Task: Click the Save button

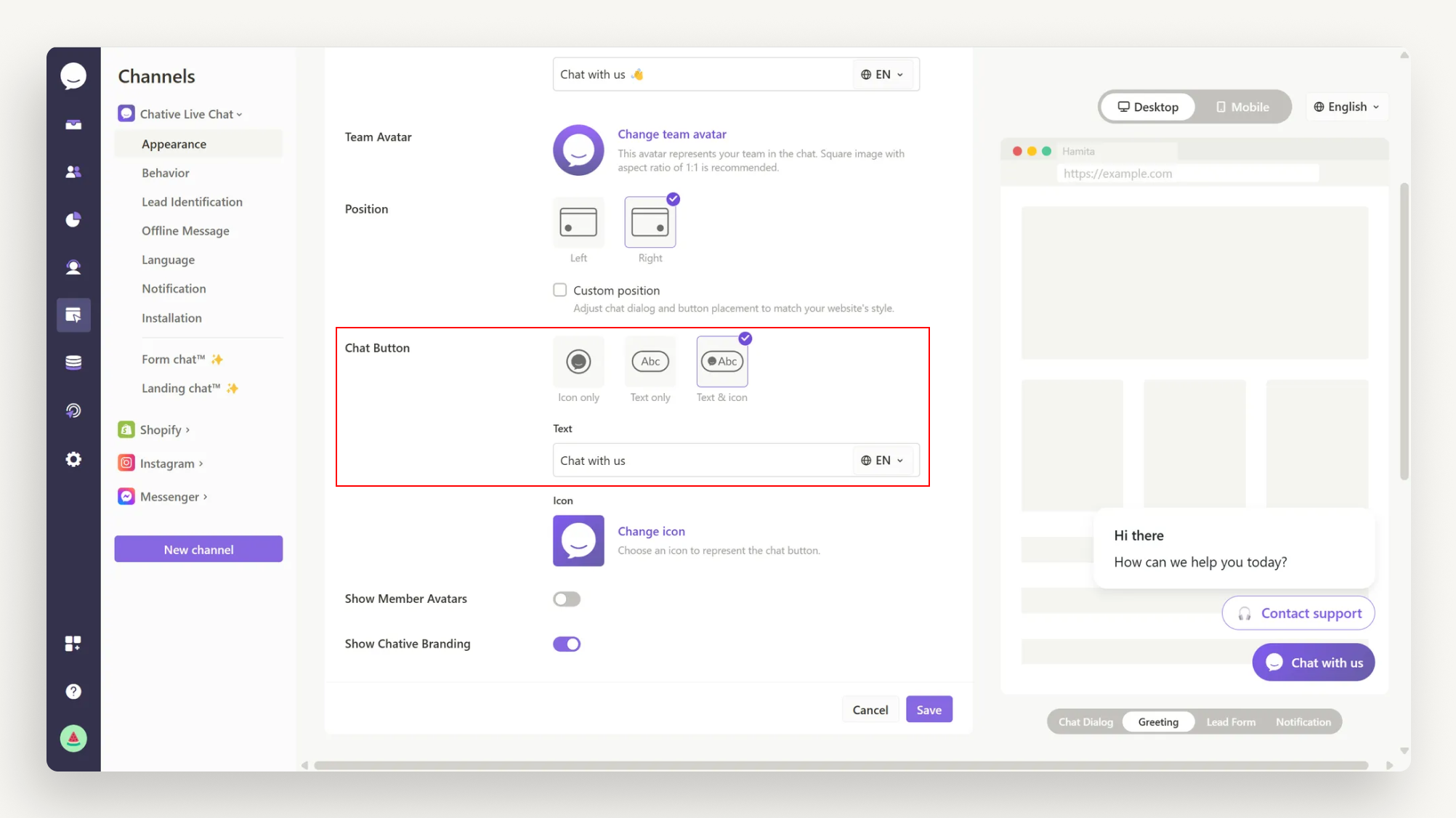Action: point(929,710)
